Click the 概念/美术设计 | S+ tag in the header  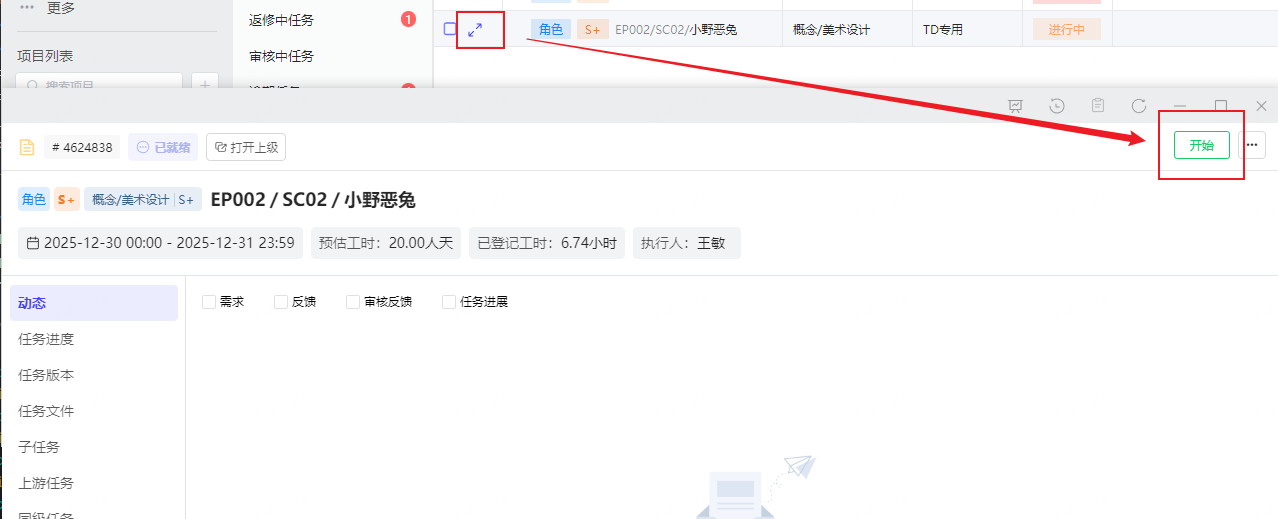tap(143, 199)
